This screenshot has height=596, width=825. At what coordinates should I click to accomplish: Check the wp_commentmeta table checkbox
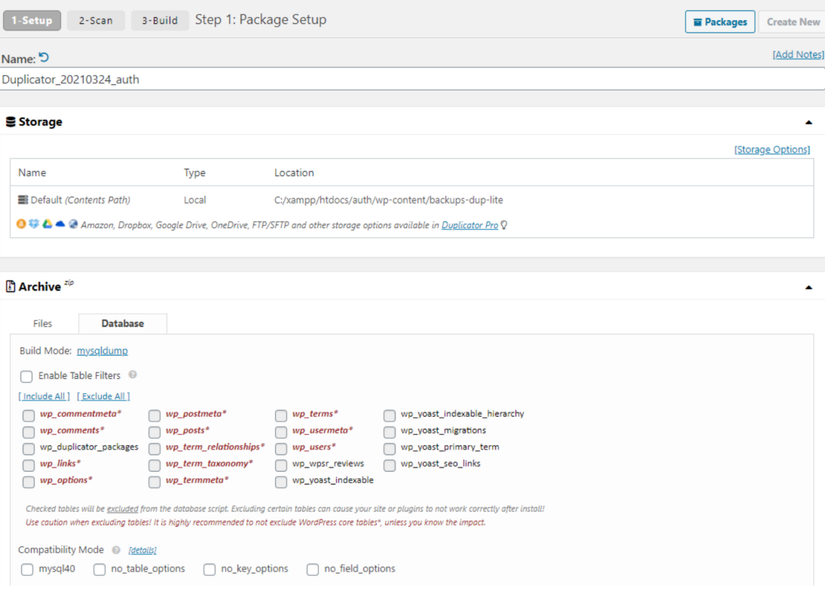click(28, 416)
